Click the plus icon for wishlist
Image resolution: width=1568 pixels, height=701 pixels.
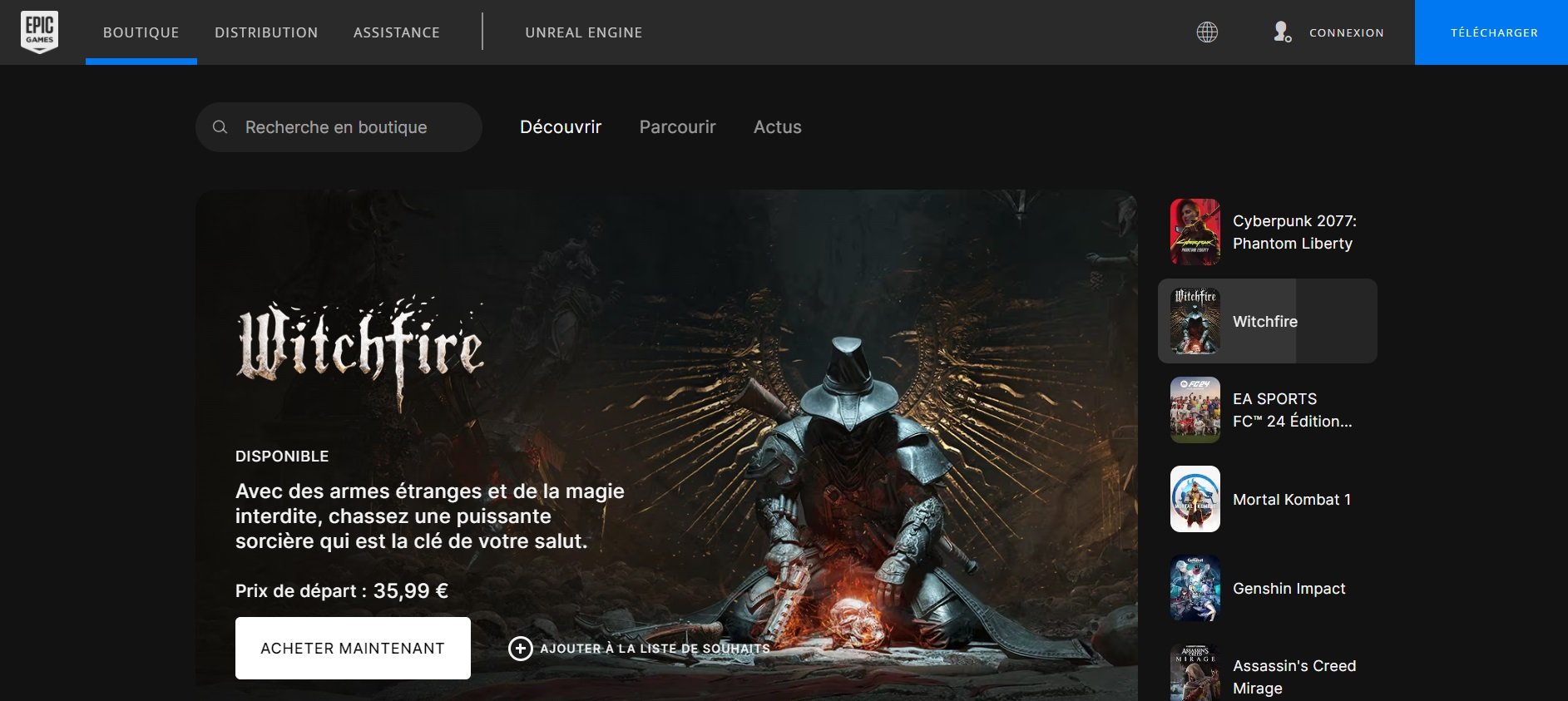[x=521, y=649]
